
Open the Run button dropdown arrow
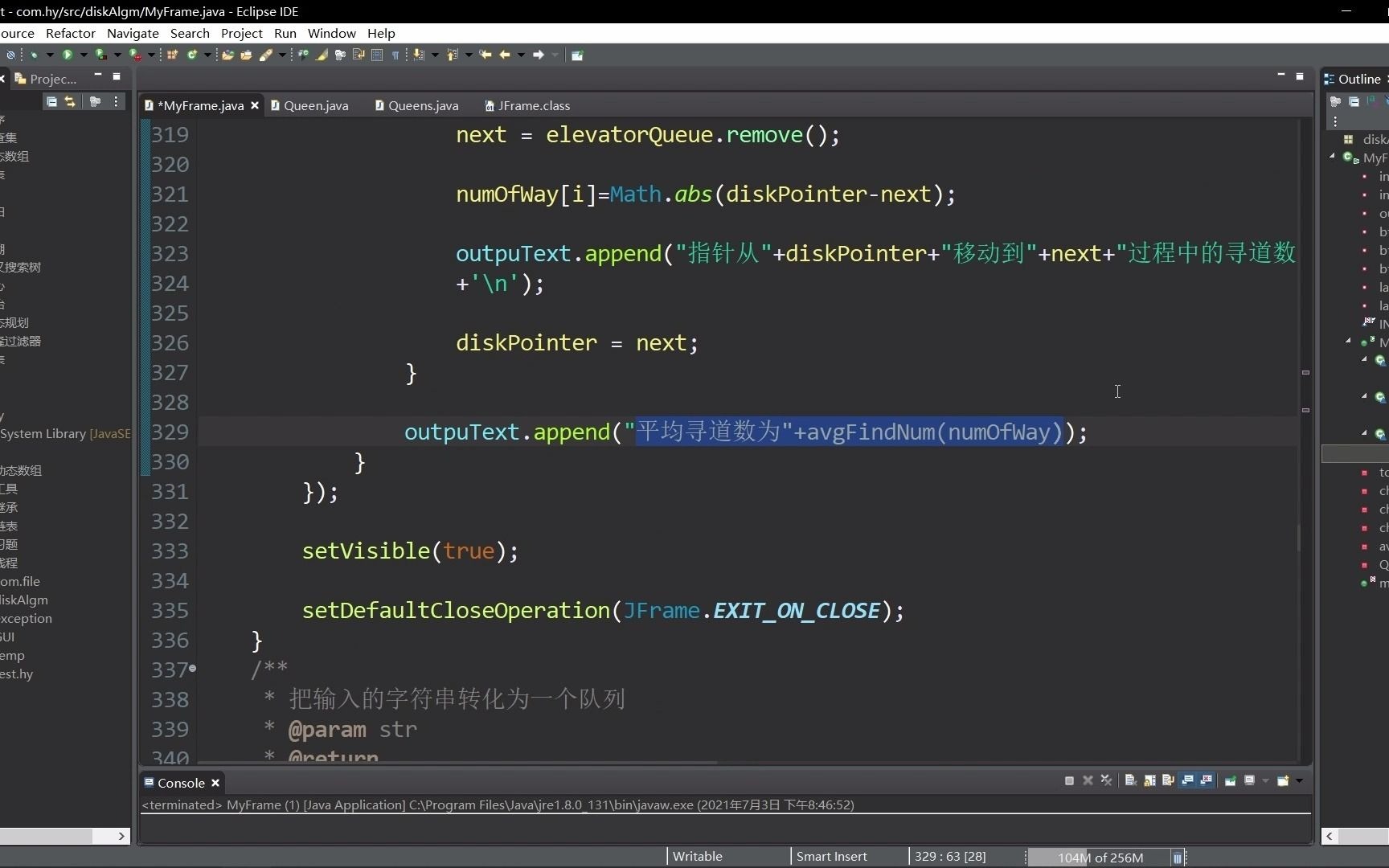tap(84, 55)
